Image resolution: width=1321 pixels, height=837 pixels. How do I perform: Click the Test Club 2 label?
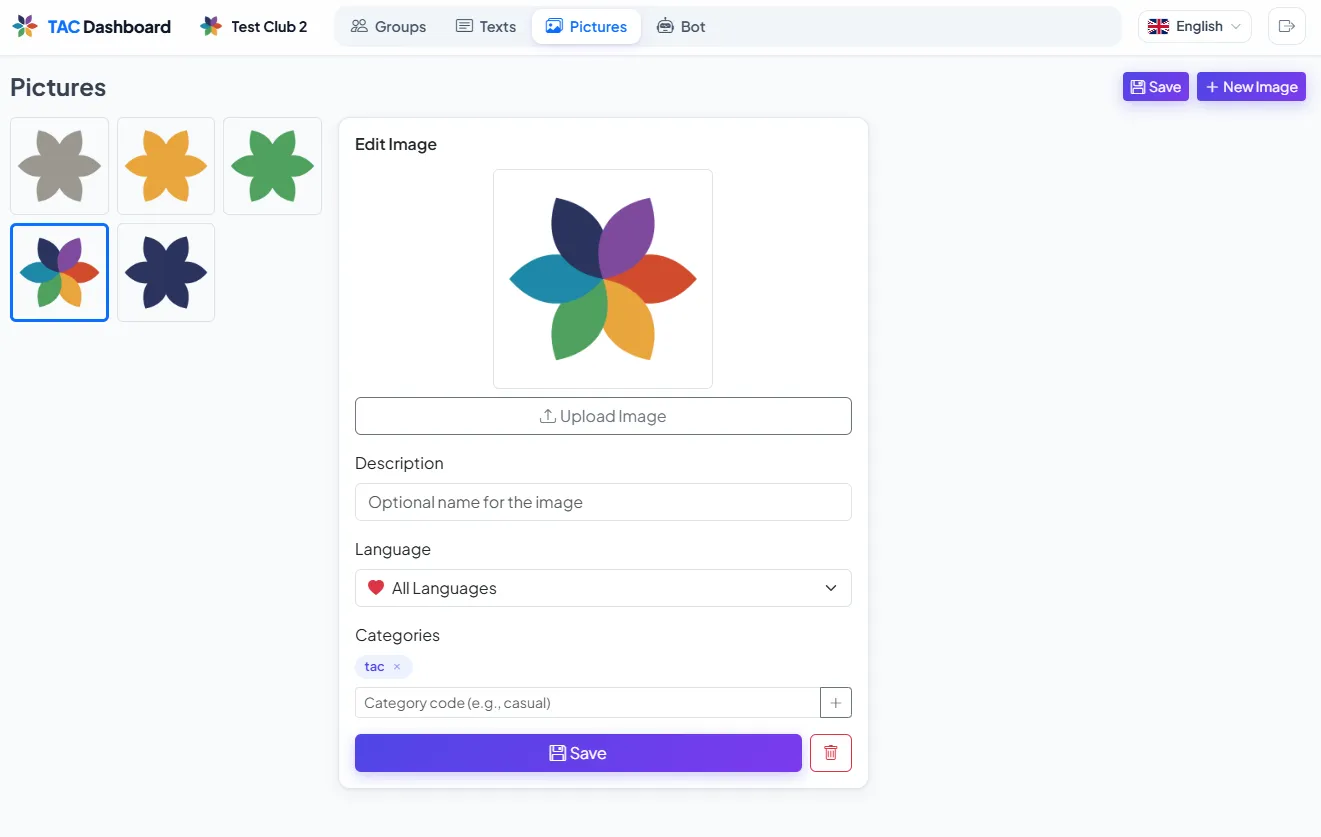pyautogui.click(x=269, y=27)
